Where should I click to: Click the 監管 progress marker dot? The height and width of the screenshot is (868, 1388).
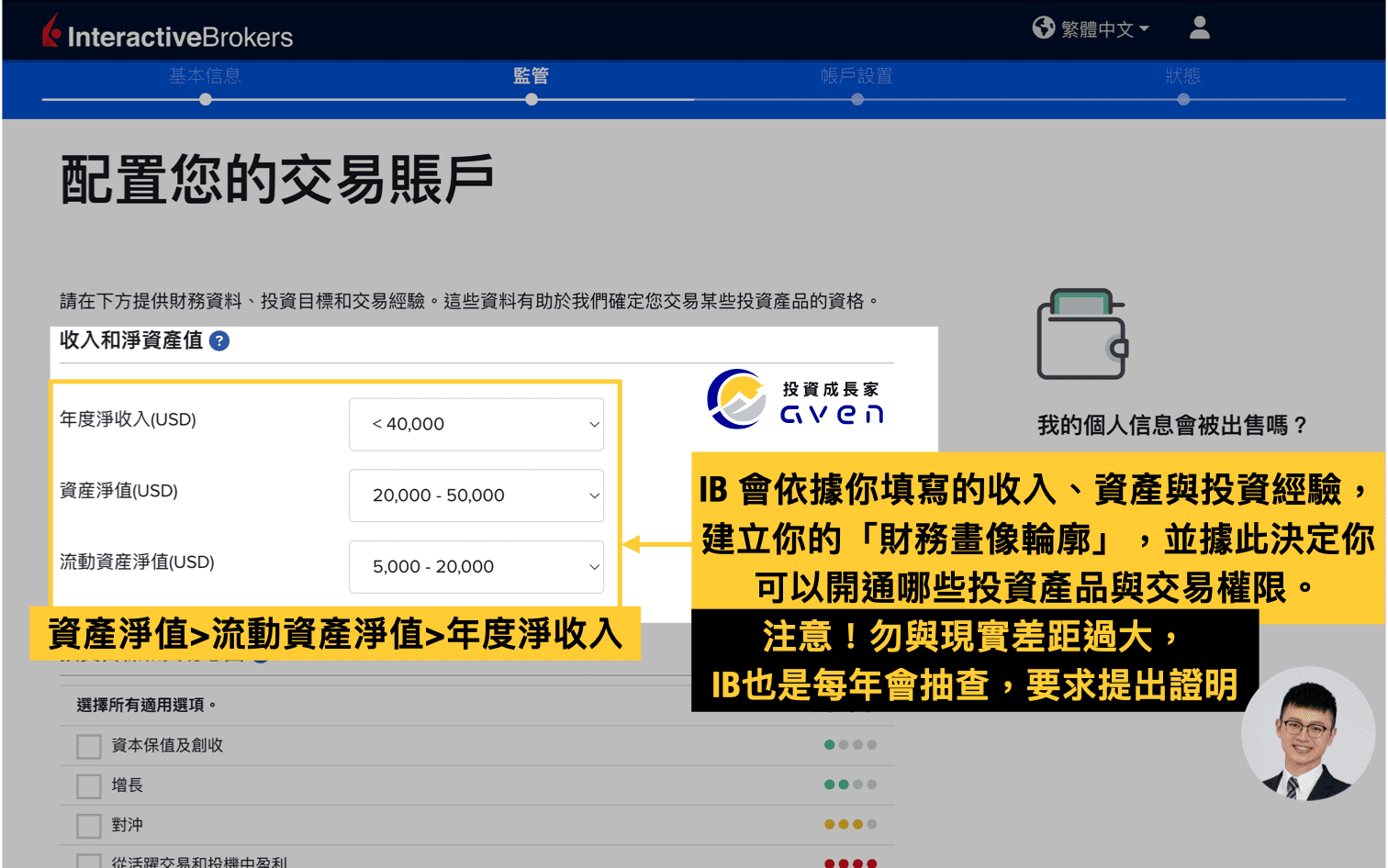click(532, 98)
